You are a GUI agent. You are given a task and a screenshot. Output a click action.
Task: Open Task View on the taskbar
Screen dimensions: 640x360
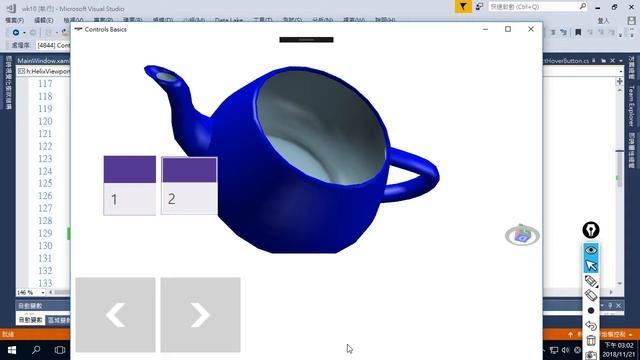60,350
